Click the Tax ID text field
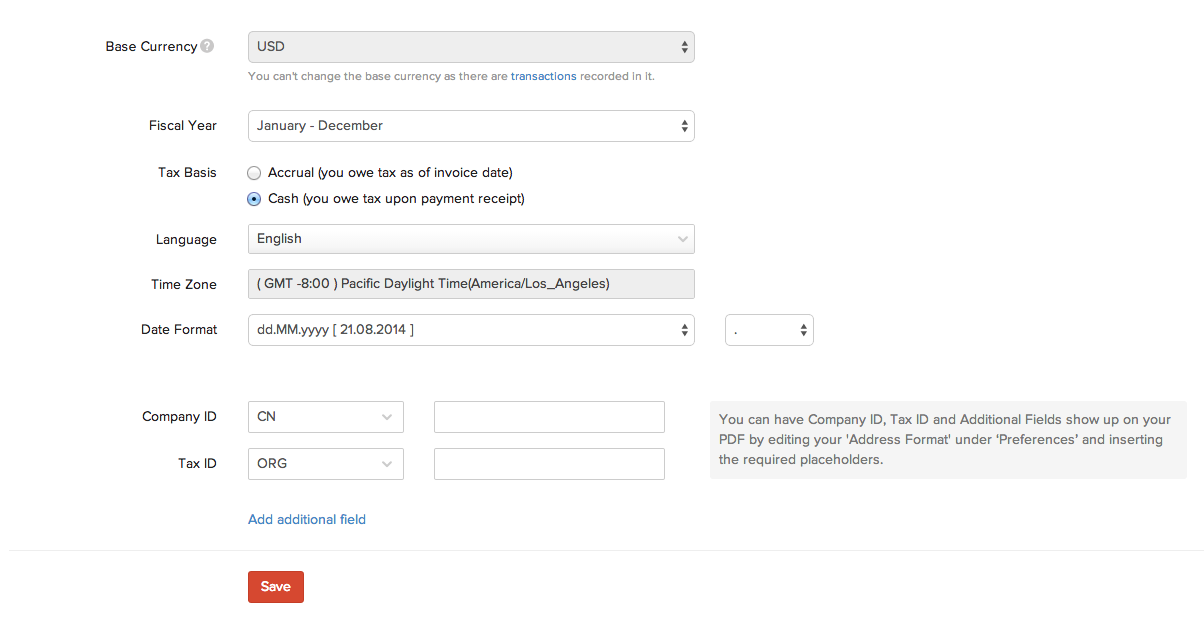1204x622 pixels. pyautogui.click(x=549, y=464)
